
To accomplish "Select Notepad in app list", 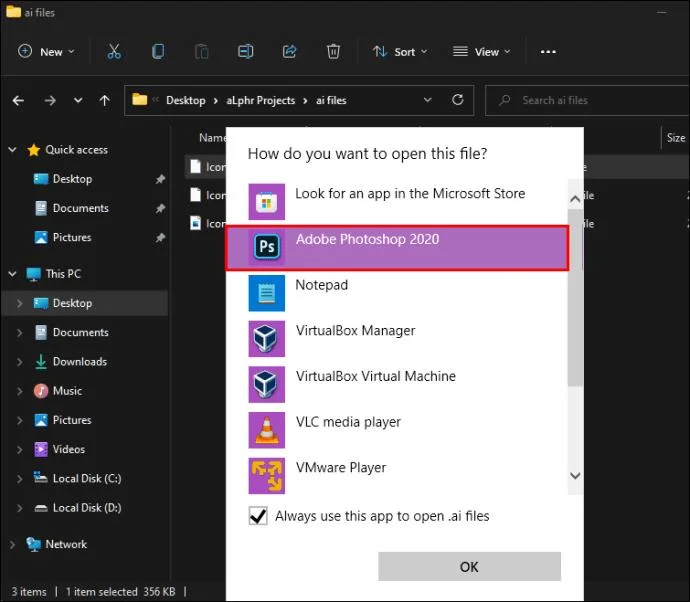I will click(397, 293).
